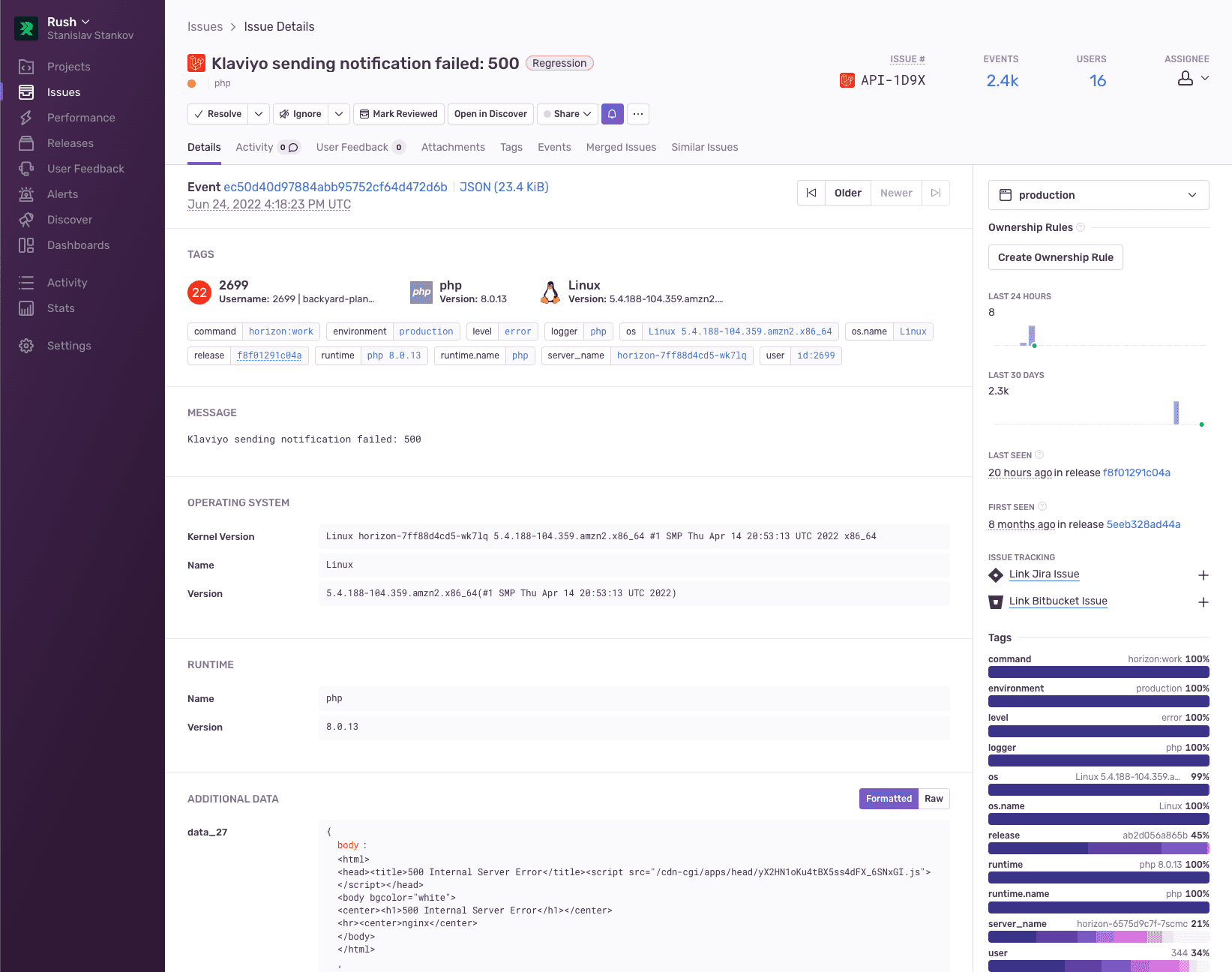
Task: Expand the Resolve dropdown arrow
Action: point(259,114)
